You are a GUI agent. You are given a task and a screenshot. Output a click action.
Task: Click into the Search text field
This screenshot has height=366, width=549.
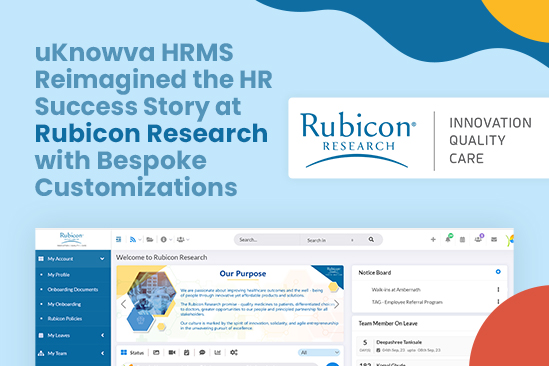267,240
